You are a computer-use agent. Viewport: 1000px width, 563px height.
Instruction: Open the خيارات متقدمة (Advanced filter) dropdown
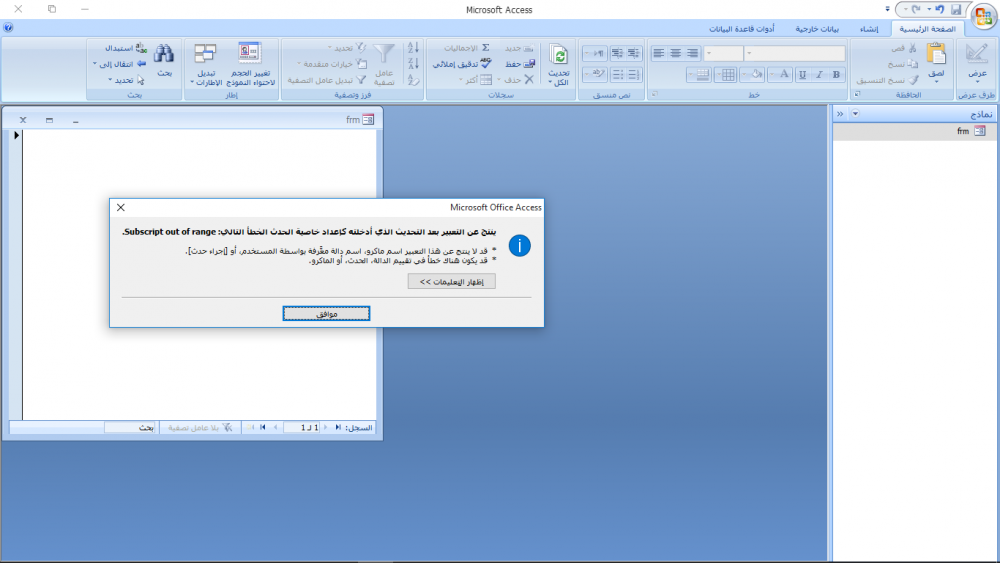332,64
